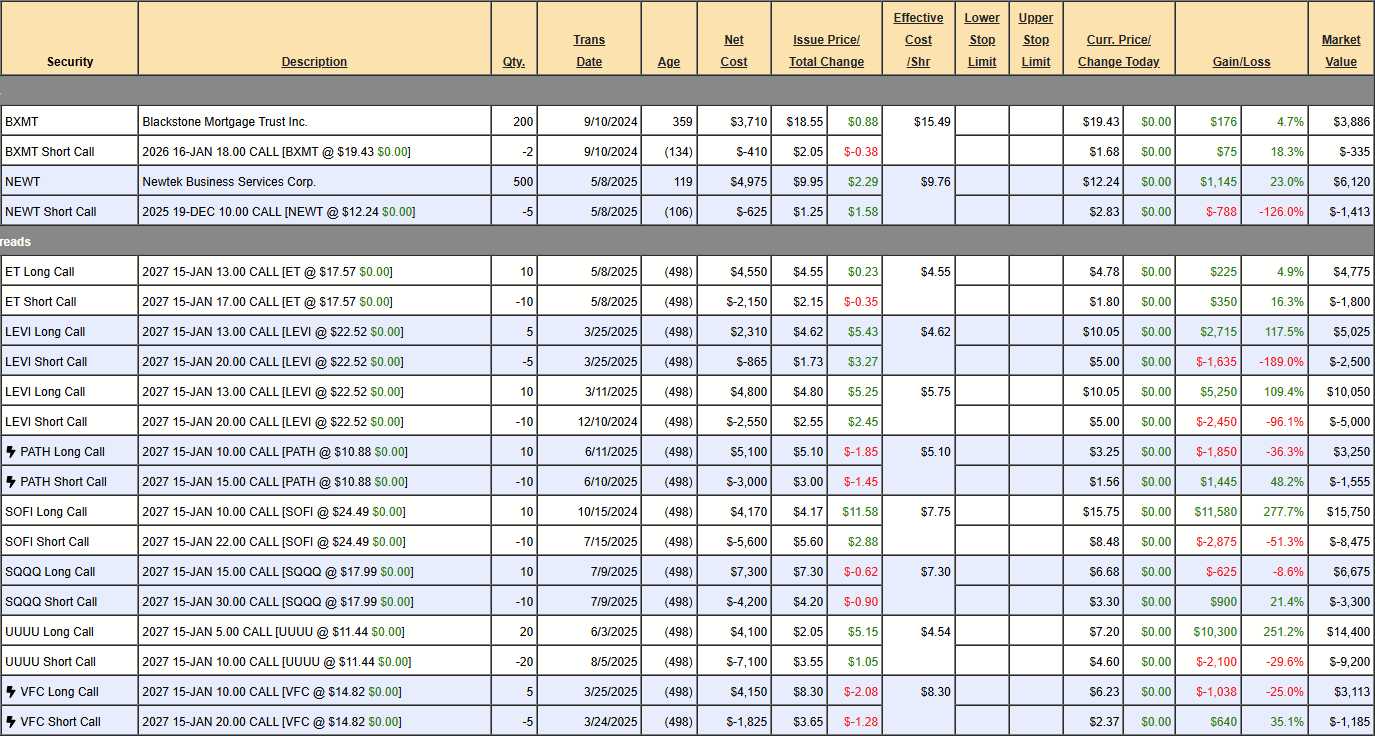Select the SOFI Long Call row label
The image size is (1375, 736).
[47, 512]
